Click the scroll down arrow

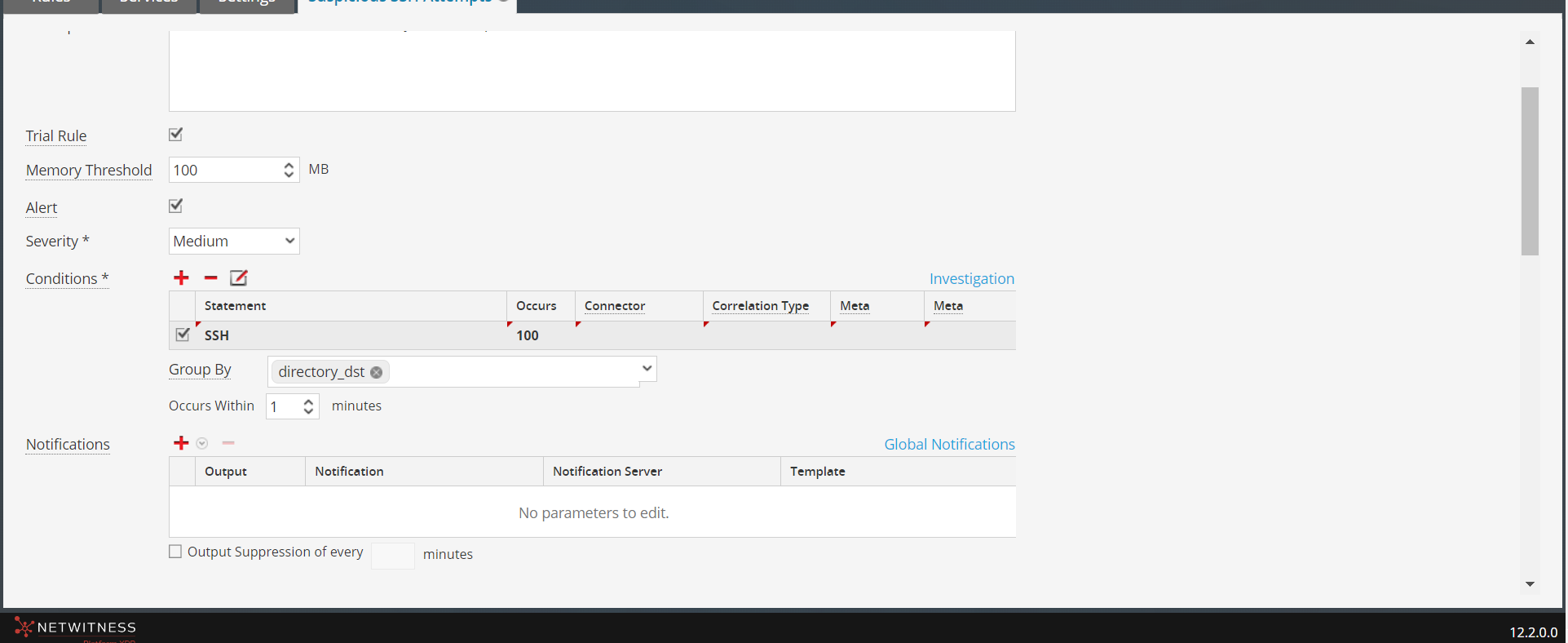tap(1530, 584)
